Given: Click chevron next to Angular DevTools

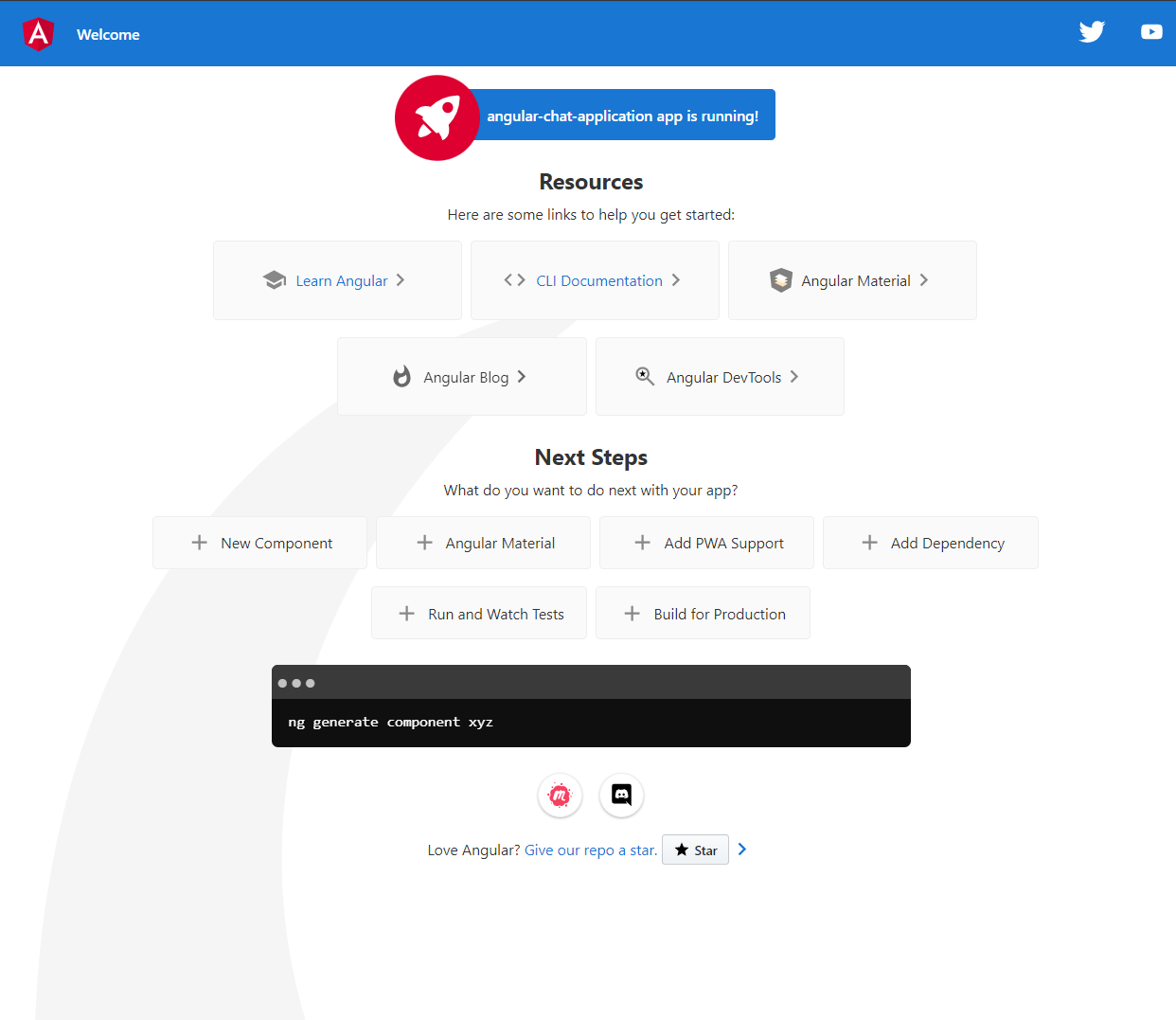Looking at the screenshot, I should tap(794, 377).
